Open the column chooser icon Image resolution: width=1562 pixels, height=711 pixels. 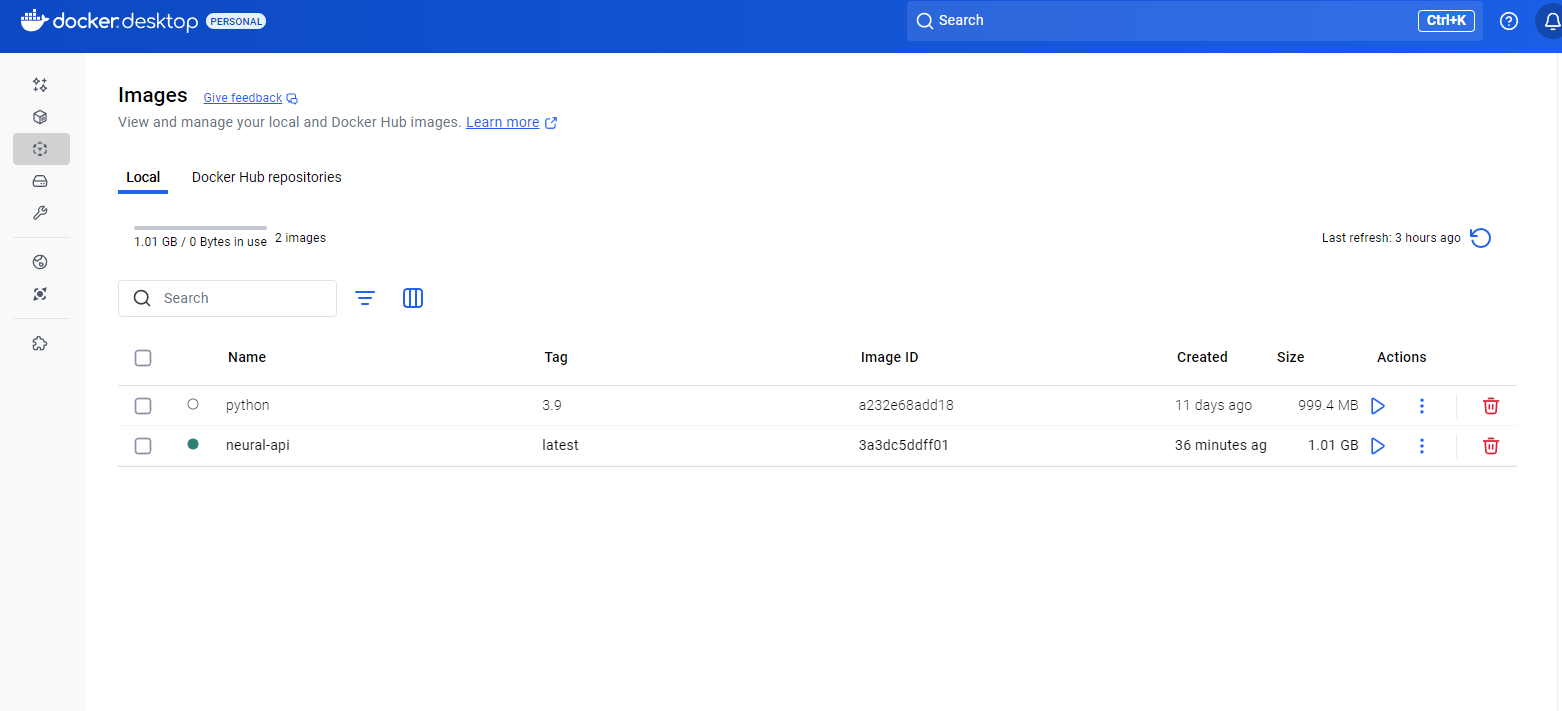413,298
